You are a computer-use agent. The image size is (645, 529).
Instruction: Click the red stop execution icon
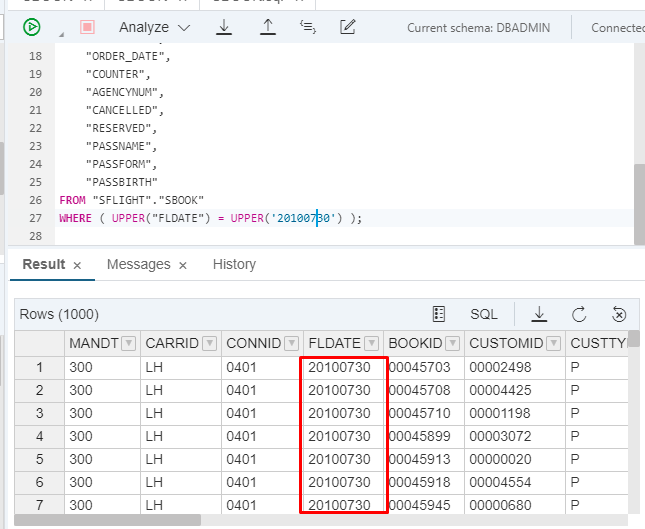[x=87, y=28]
